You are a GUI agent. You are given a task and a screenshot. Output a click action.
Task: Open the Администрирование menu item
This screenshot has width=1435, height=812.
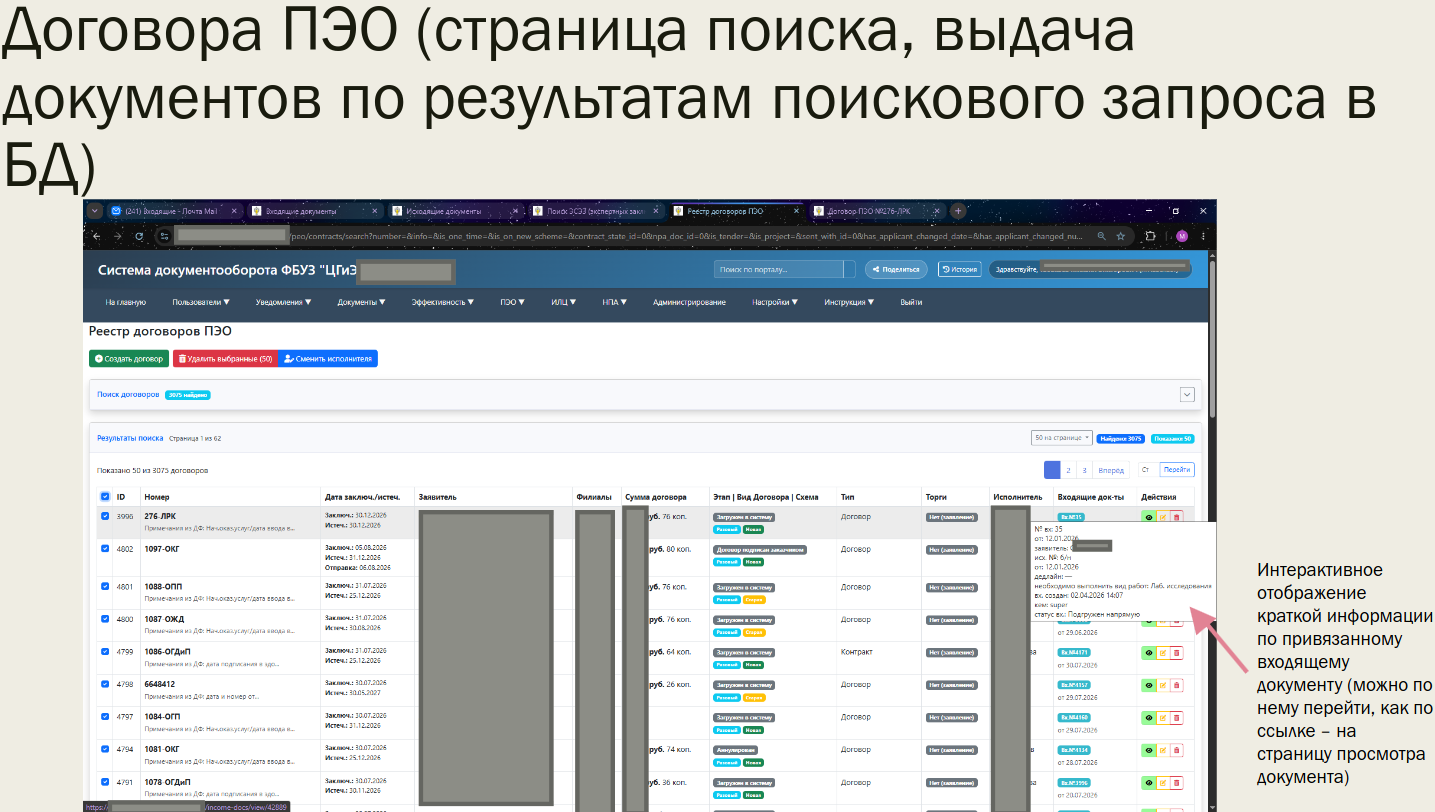690,302
